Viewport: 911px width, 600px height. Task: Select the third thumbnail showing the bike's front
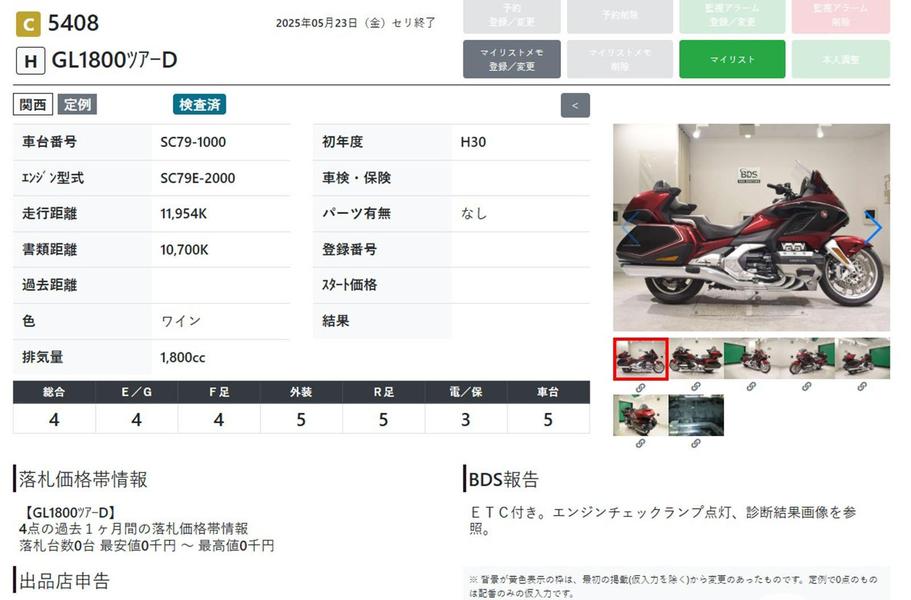(x=751, y=359)
